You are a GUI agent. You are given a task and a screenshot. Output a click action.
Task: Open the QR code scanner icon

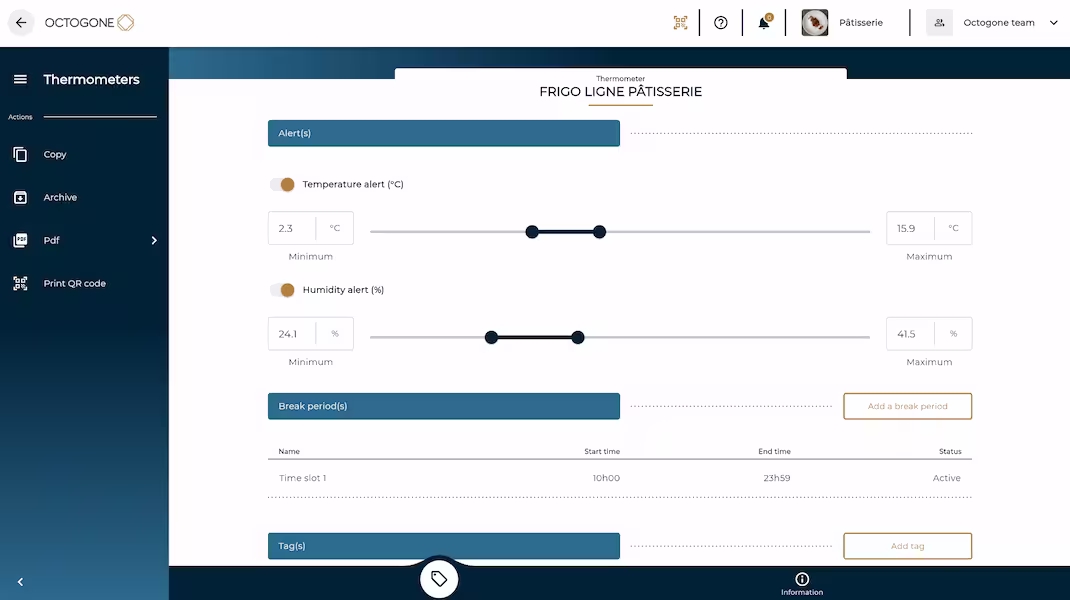680,23
